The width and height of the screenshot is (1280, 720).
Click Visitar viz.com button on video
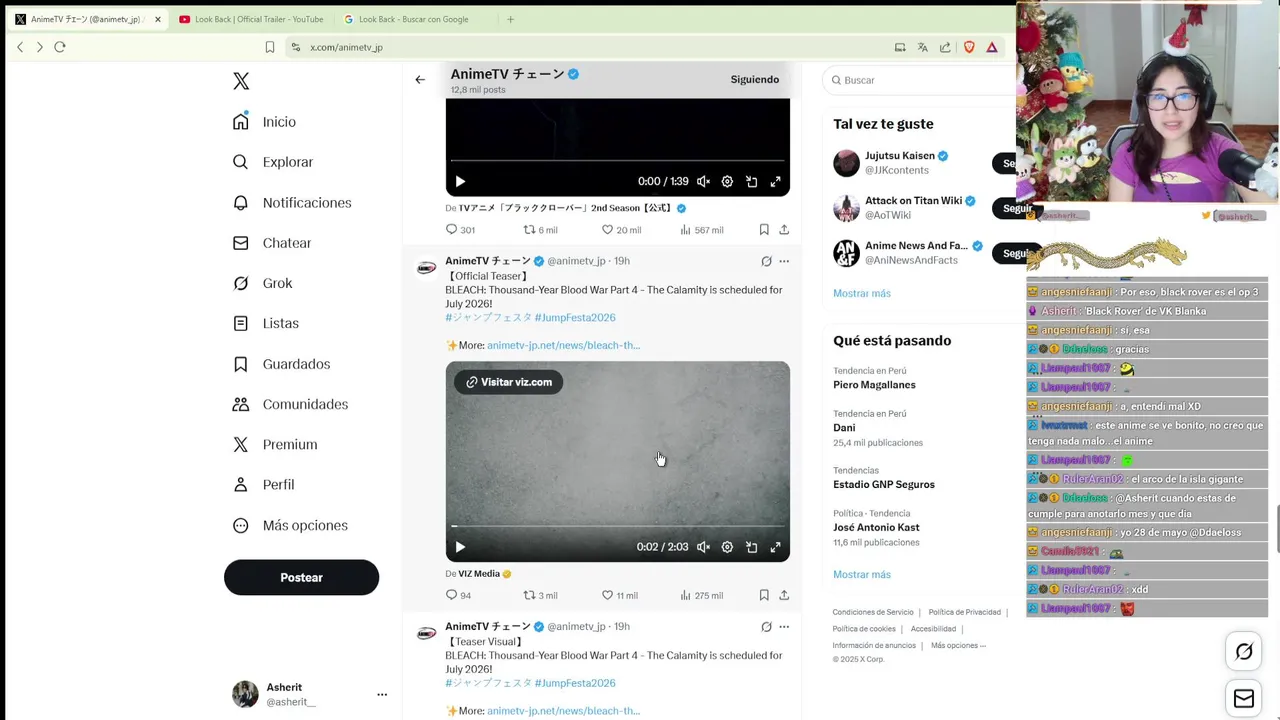click(509, 382)
